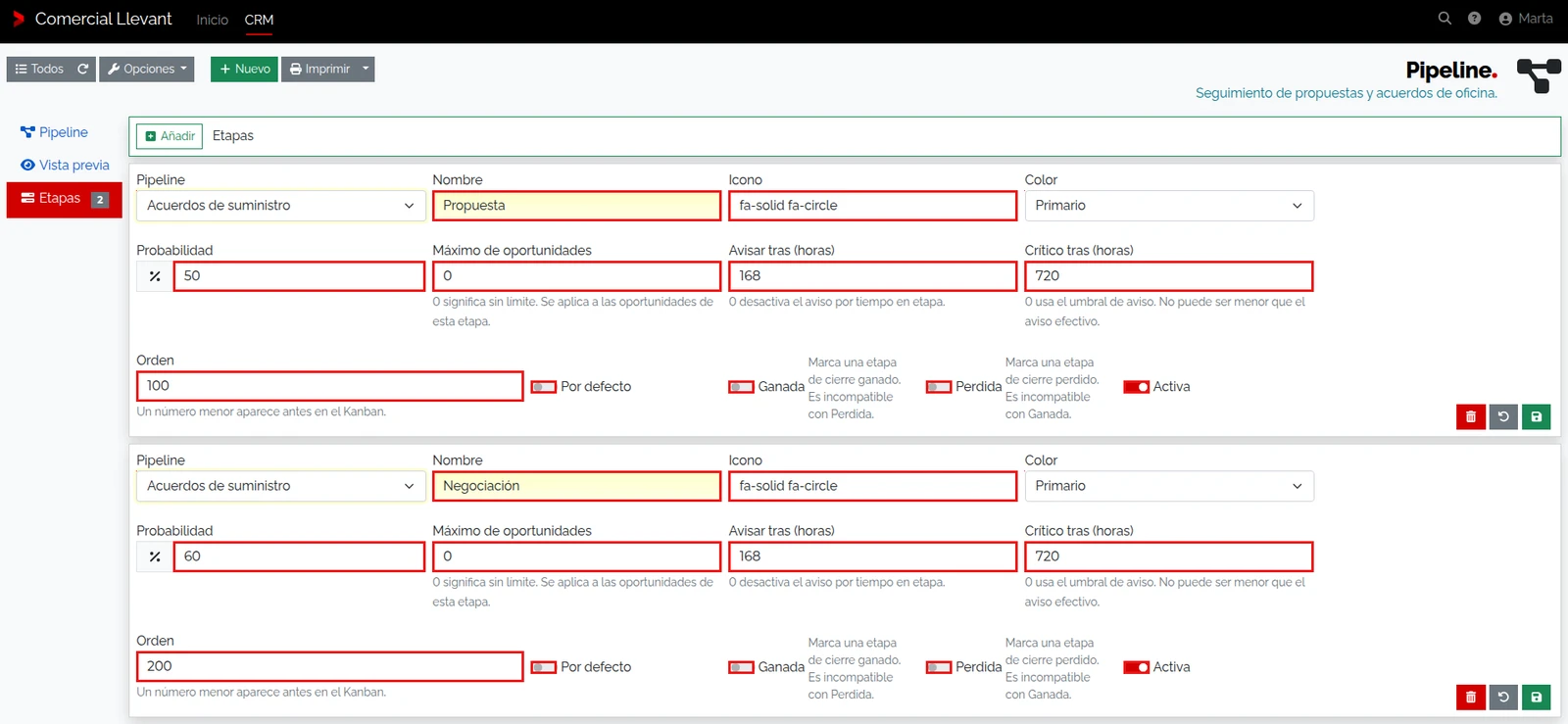Click the Probabilidad field showing 60
Screen dimensions: 1568x724
coord(299,556)
